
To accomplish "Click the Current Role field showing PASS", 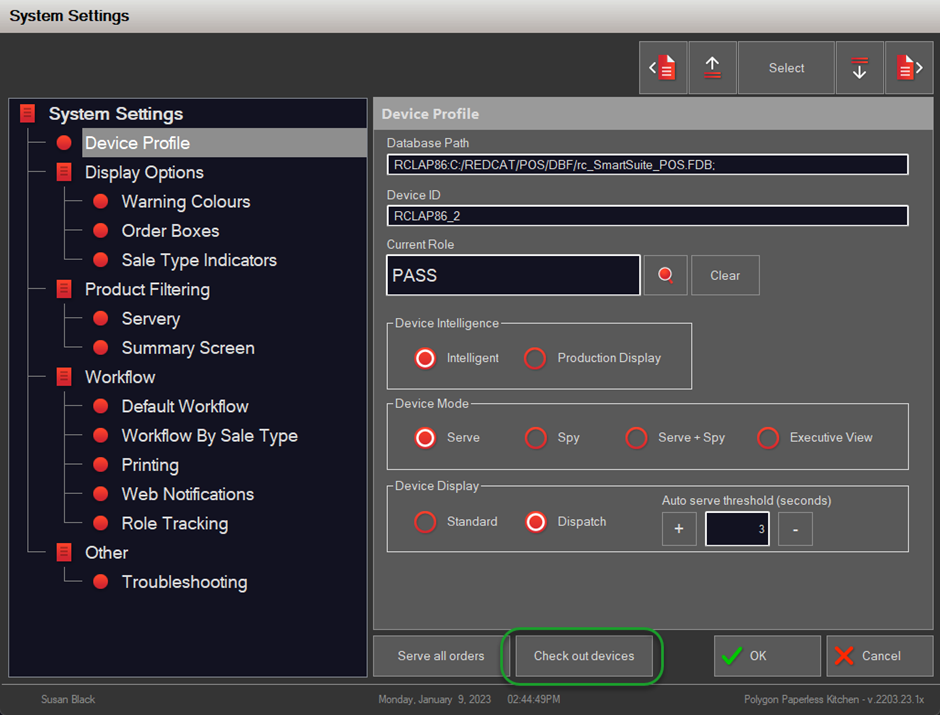I will (x=513, y=275).
